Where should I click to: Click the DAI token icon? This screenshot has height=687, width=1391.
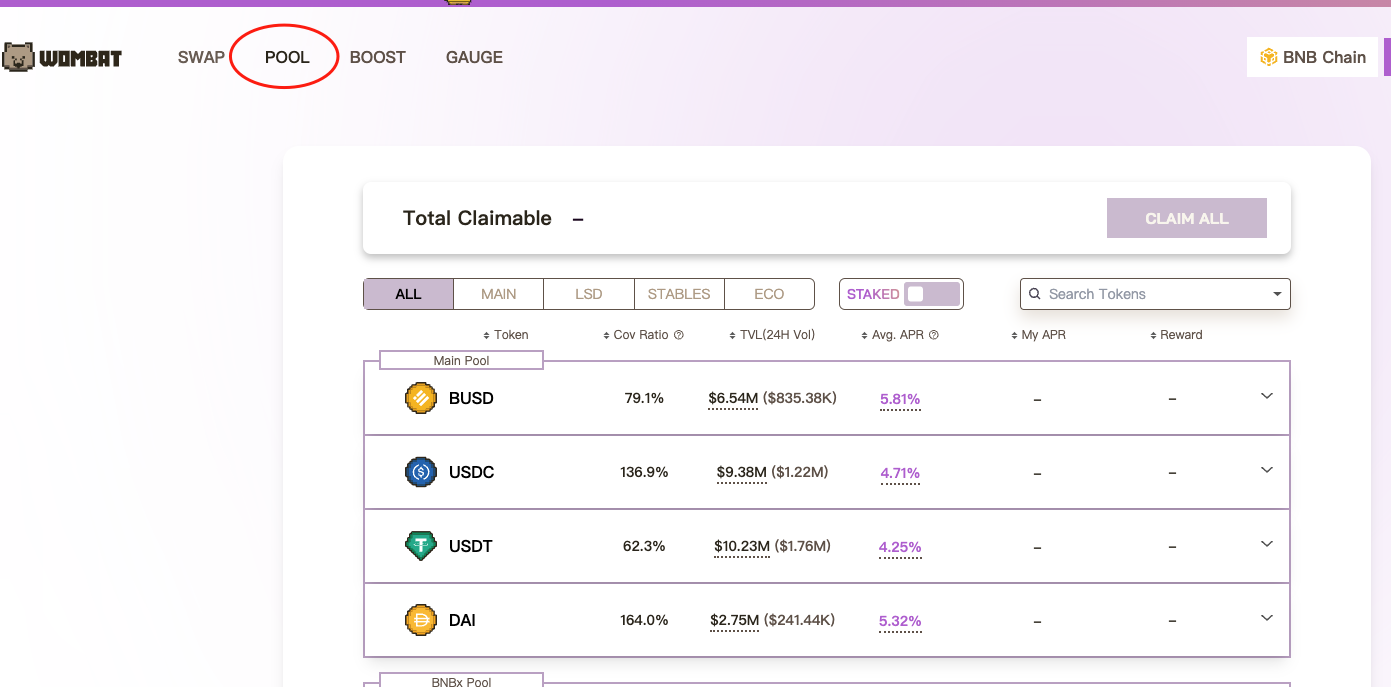pyautogui.click(x=421, y=620)
